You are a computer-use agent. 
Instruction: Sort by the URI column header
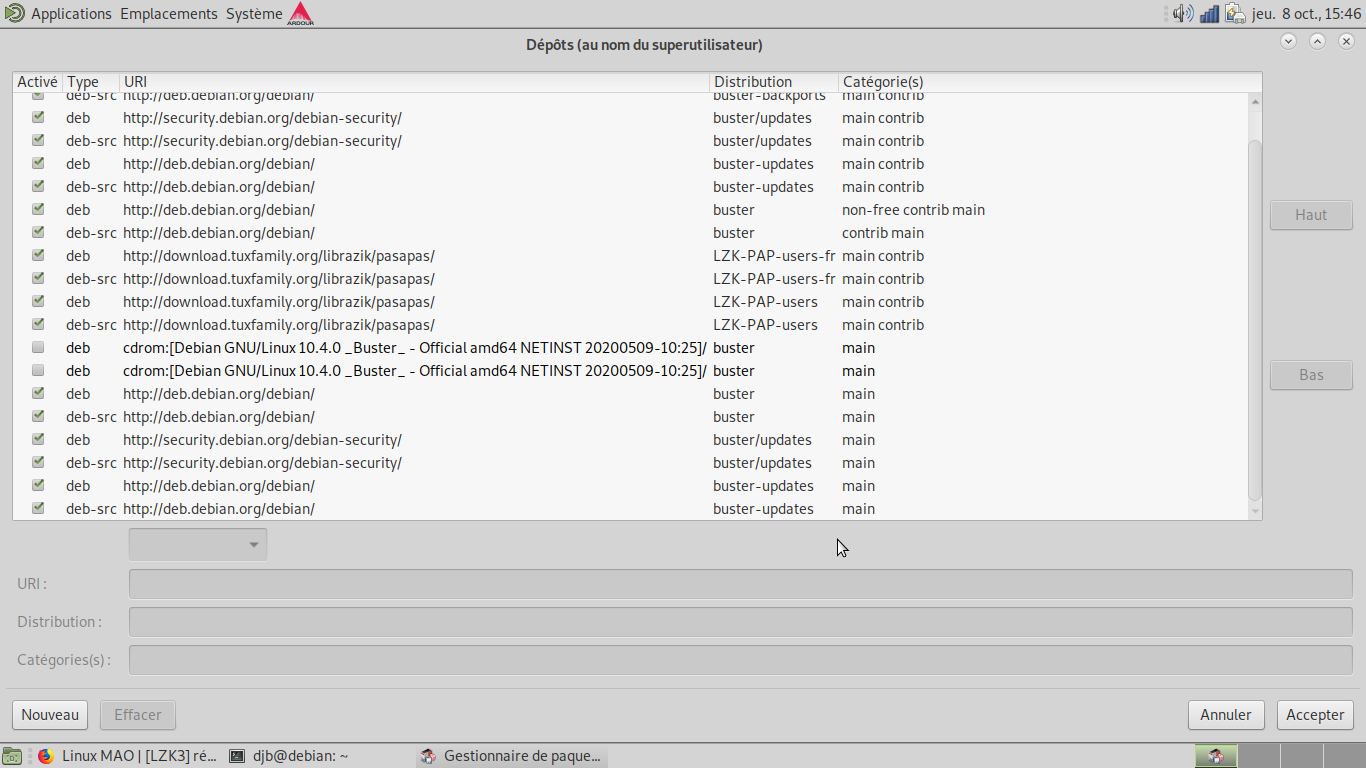tap(414, 82)
